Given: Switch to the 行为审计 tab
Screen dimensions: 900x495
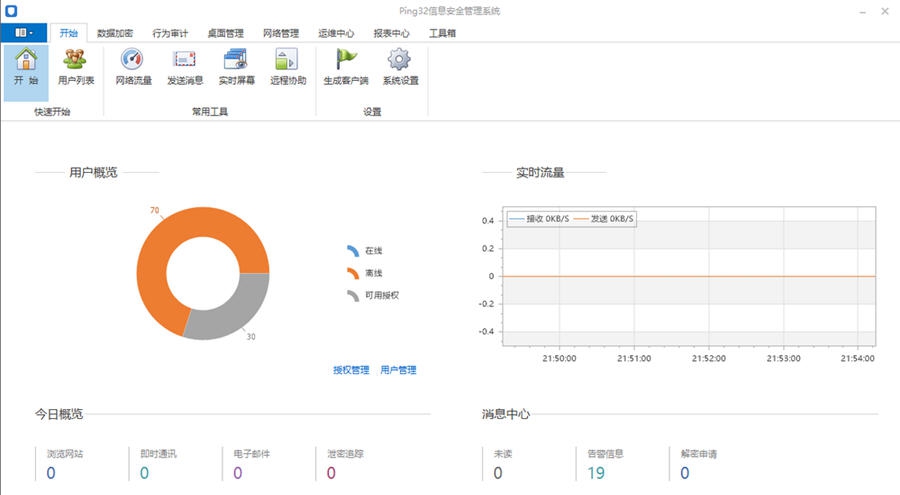Looking at the screenshot, I should [170, 33].
